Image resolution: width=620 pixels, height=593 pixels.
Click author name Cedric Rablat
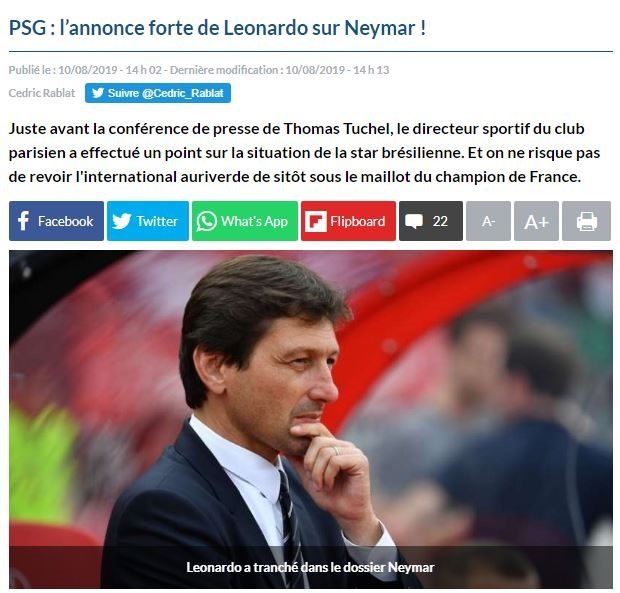coord(42,93)
